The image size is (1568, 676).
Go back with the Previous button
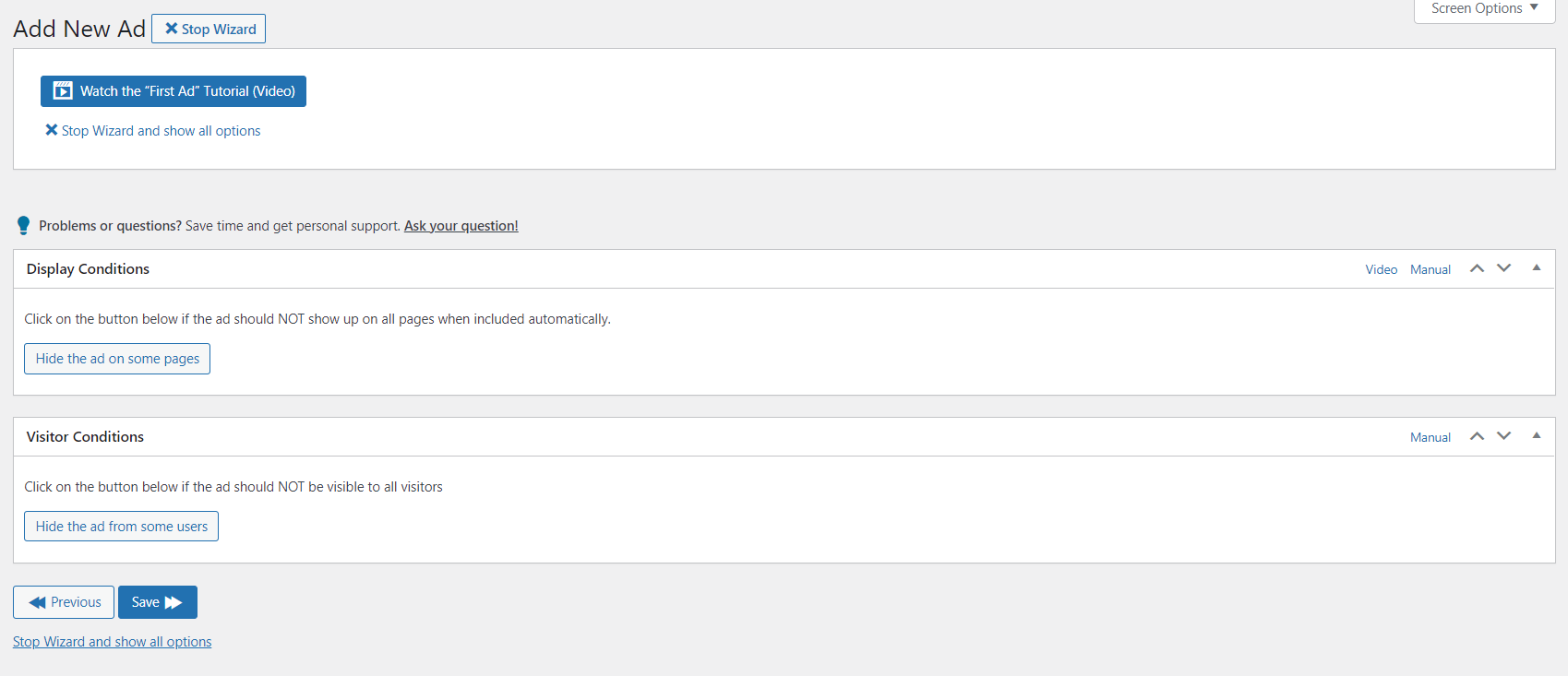click(x=64, y=602)
